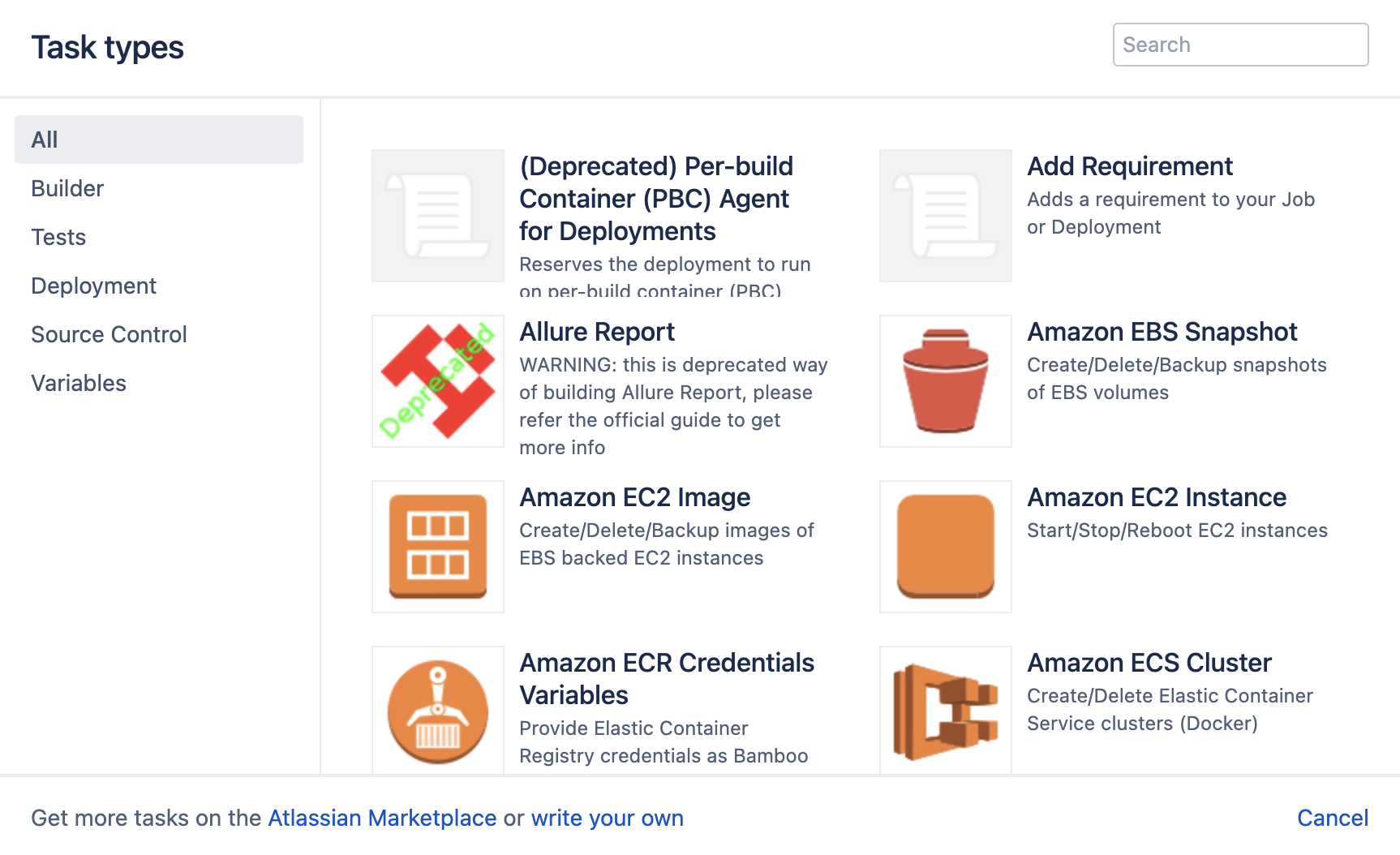Click the Amazon EC2 Instance orange square icon
The image size is (1400, 855).
(x=946, y=547)
